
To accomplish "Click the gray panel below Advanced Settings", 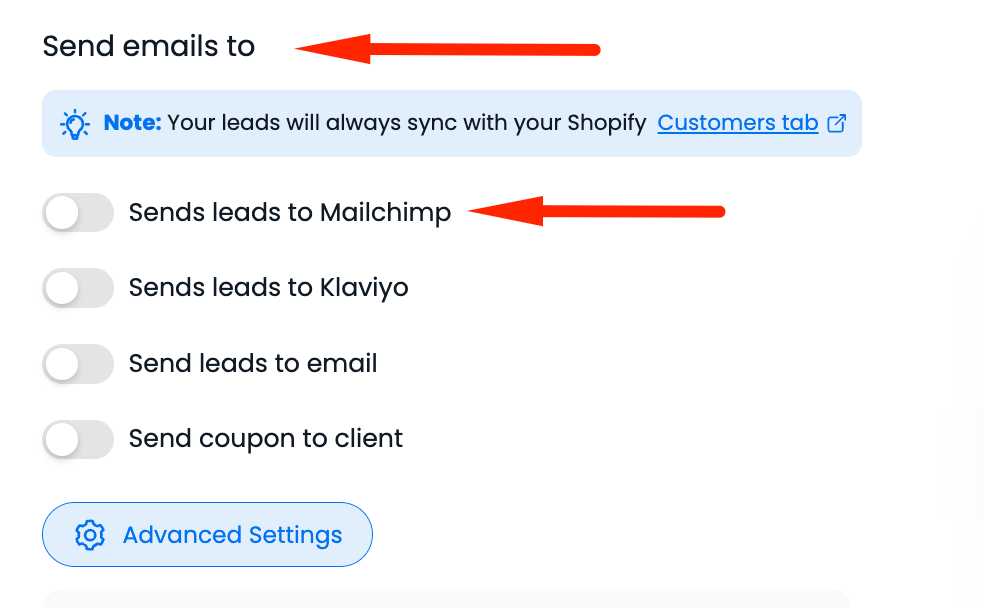I will pos(446,598).
